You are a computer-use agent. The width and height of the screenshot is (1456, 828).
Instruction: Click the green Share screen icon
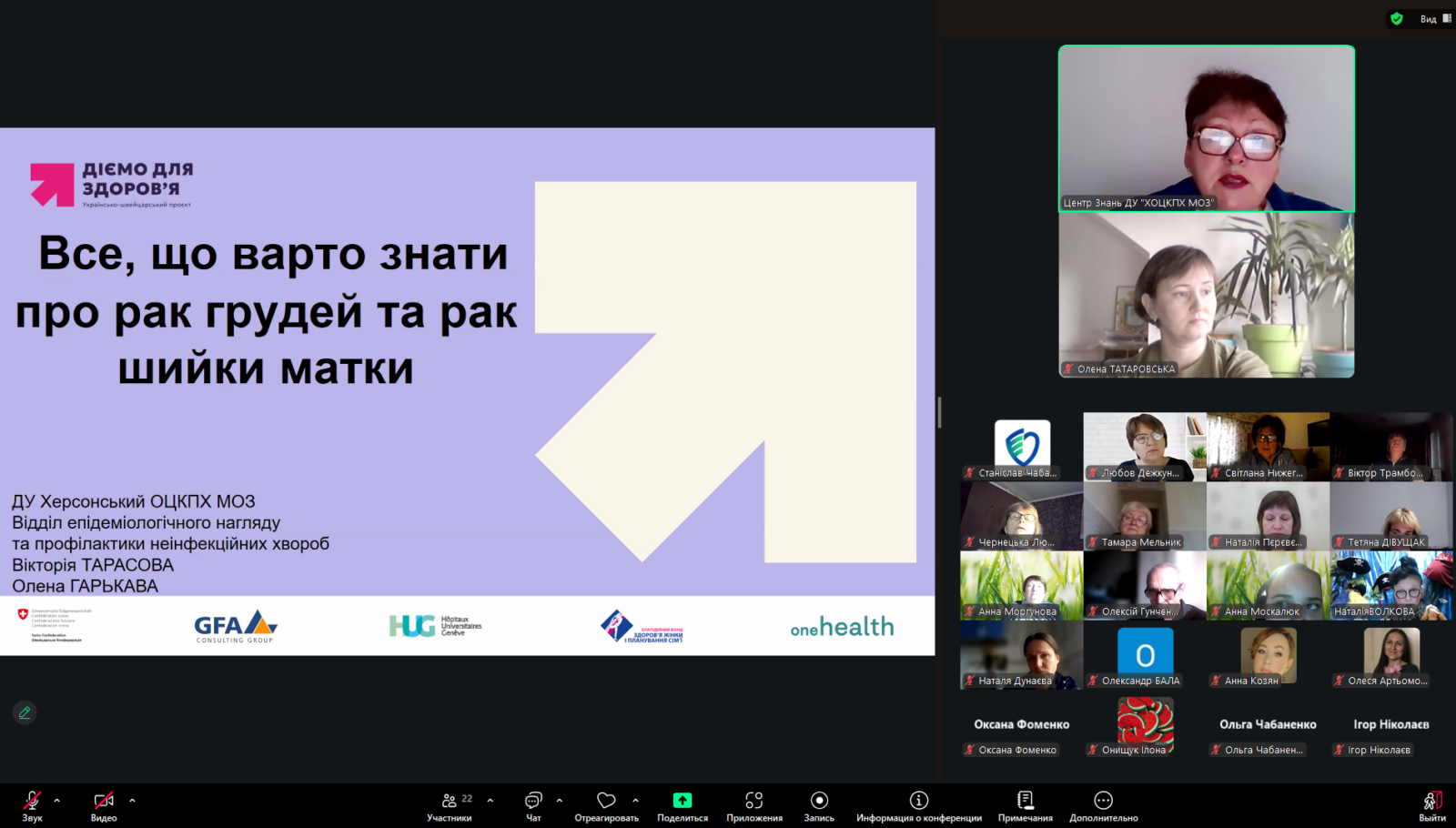pos(682,801)
